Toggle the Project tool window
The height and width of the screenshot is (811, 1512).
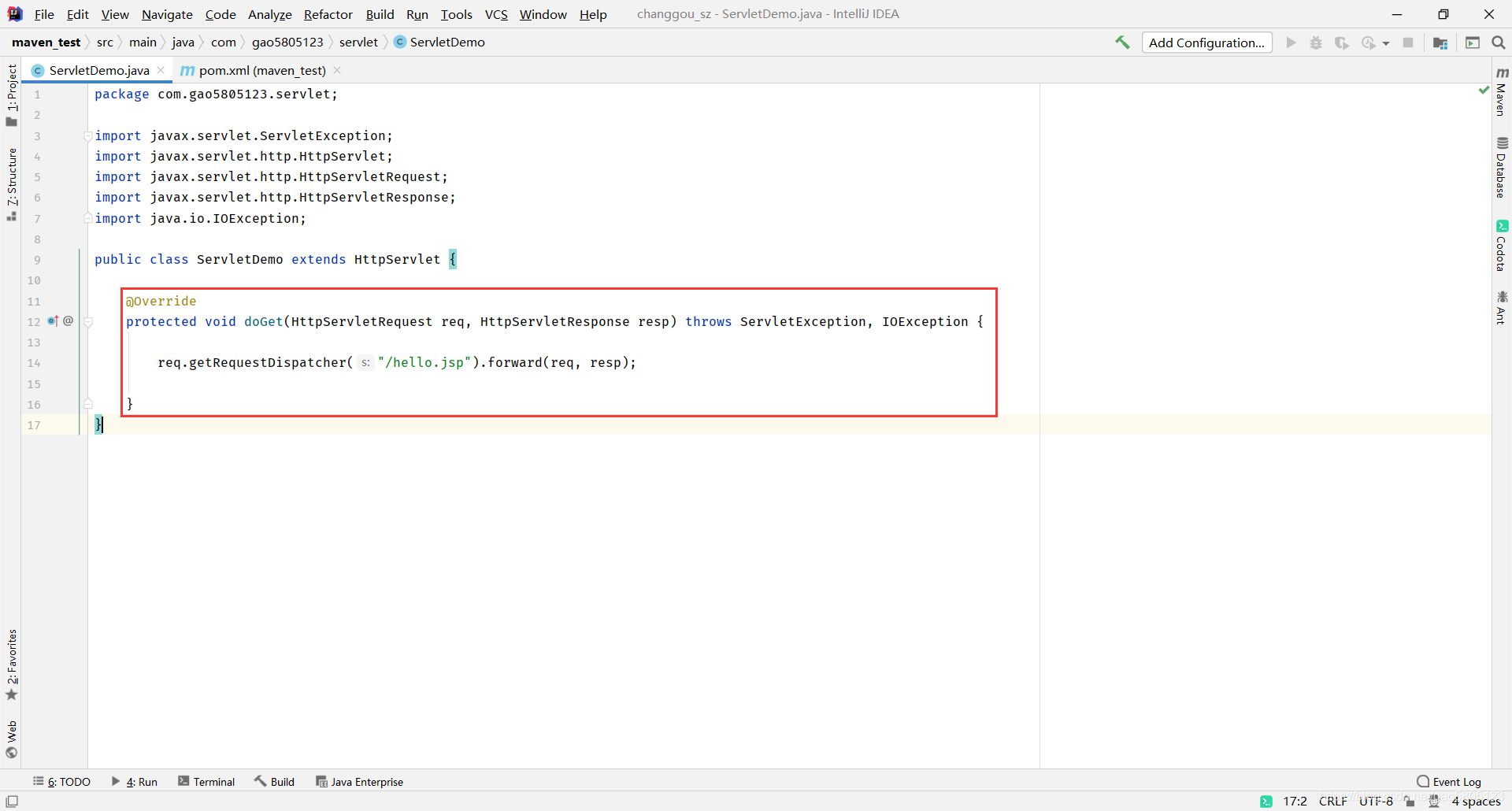[x=12, y=94]
